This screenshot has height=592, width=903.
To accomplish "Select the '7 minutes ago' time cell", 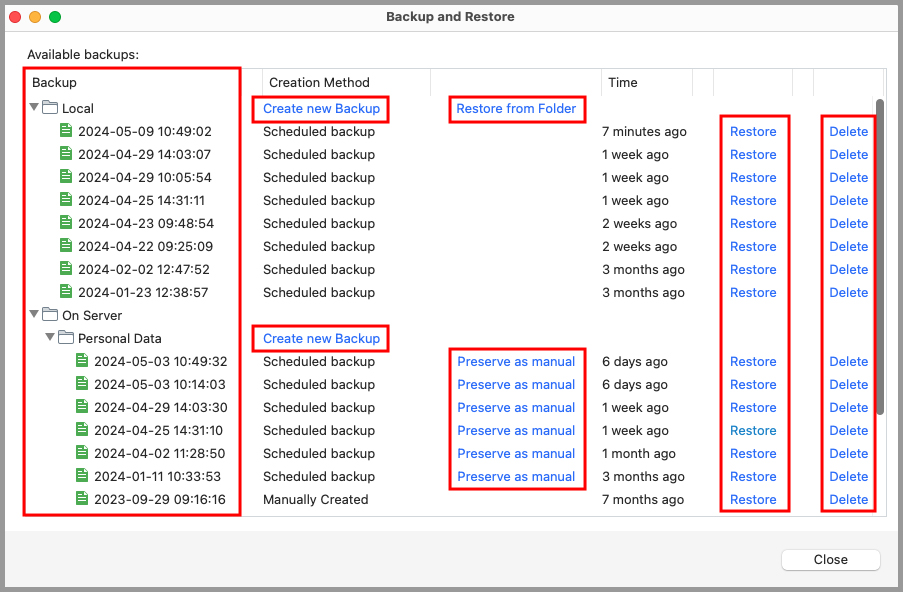I will [x=644, y=131].
